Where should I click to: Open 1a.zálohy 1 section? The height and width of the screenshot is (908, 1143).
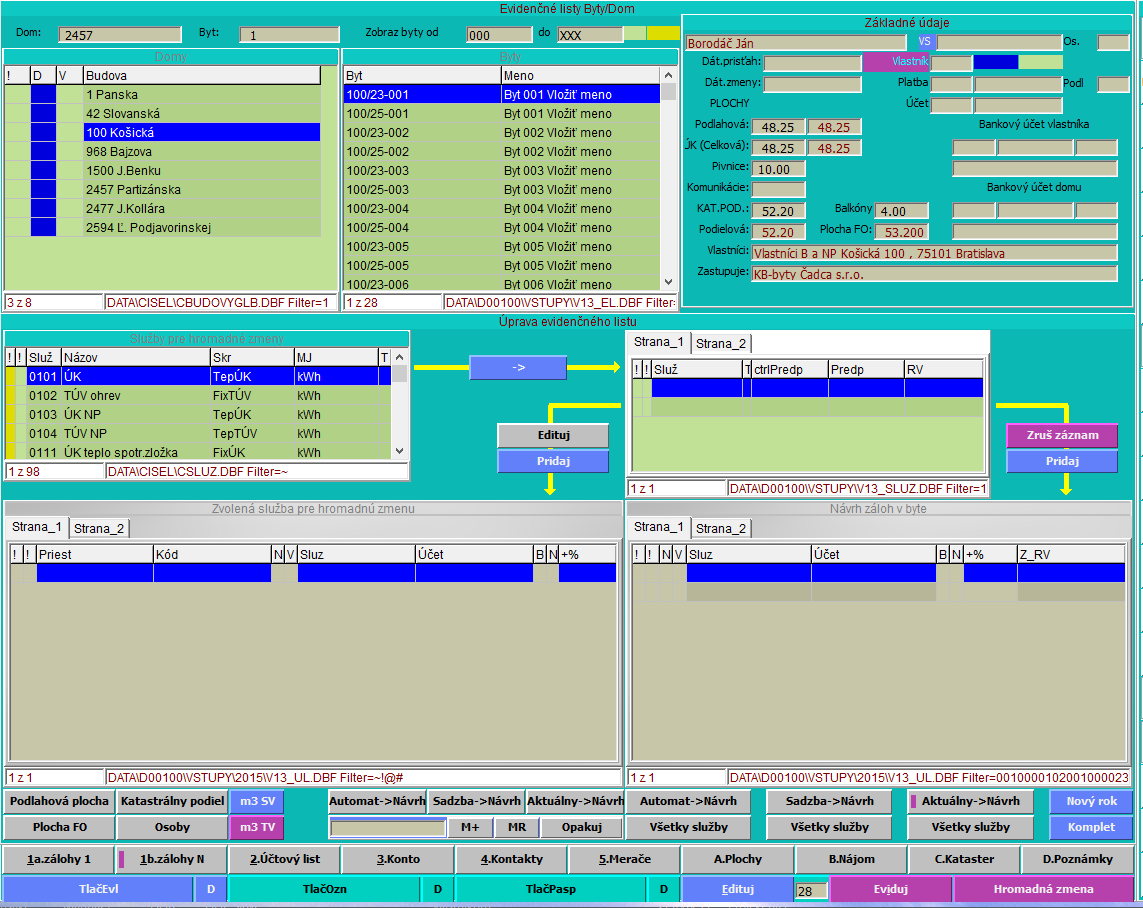click(58, 860)
